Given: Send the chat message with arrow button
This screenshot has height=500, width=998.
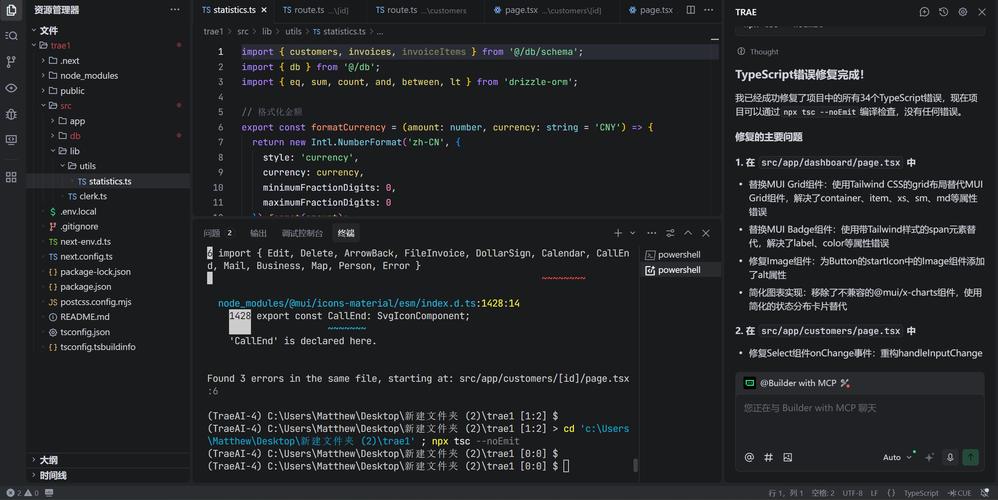Looking at the screenshot, I should tap(970, 457).
